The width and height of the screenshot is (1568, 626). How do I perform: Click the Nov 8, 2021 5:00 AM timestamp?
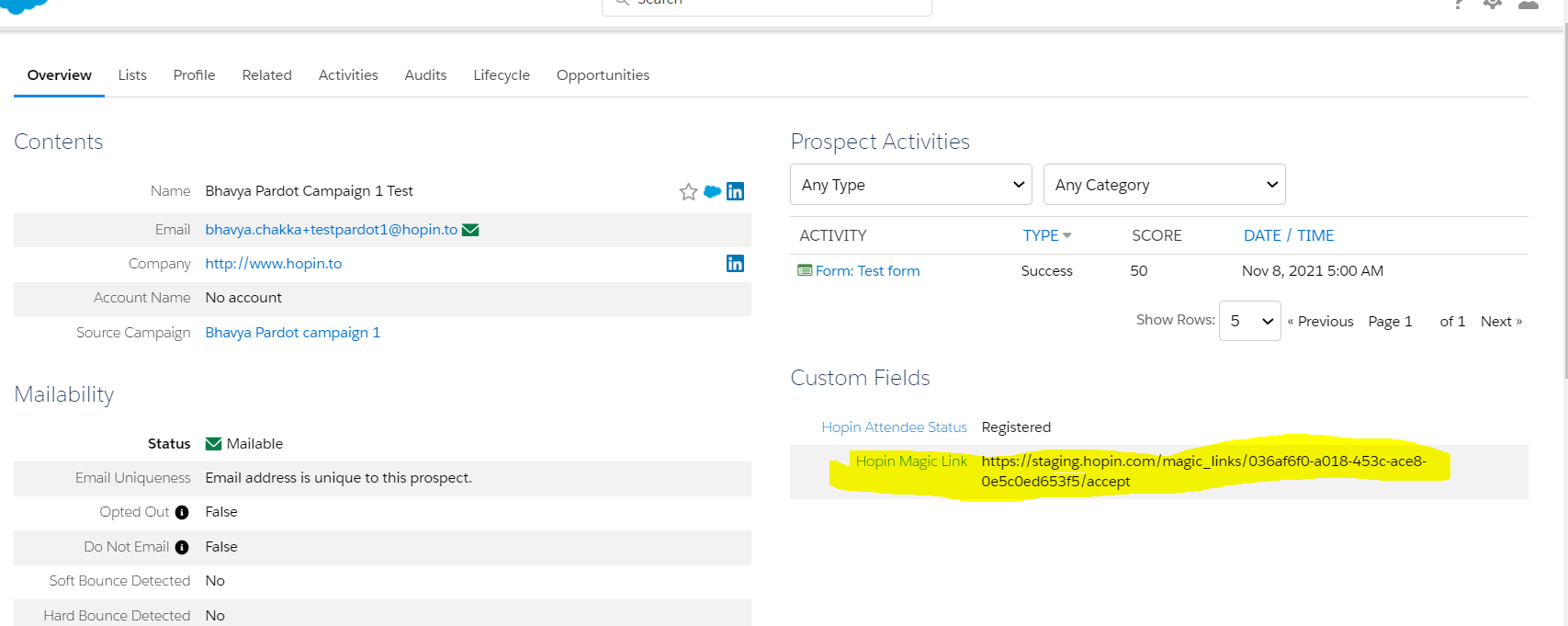pyautogui.click(x=1313, y=271)
